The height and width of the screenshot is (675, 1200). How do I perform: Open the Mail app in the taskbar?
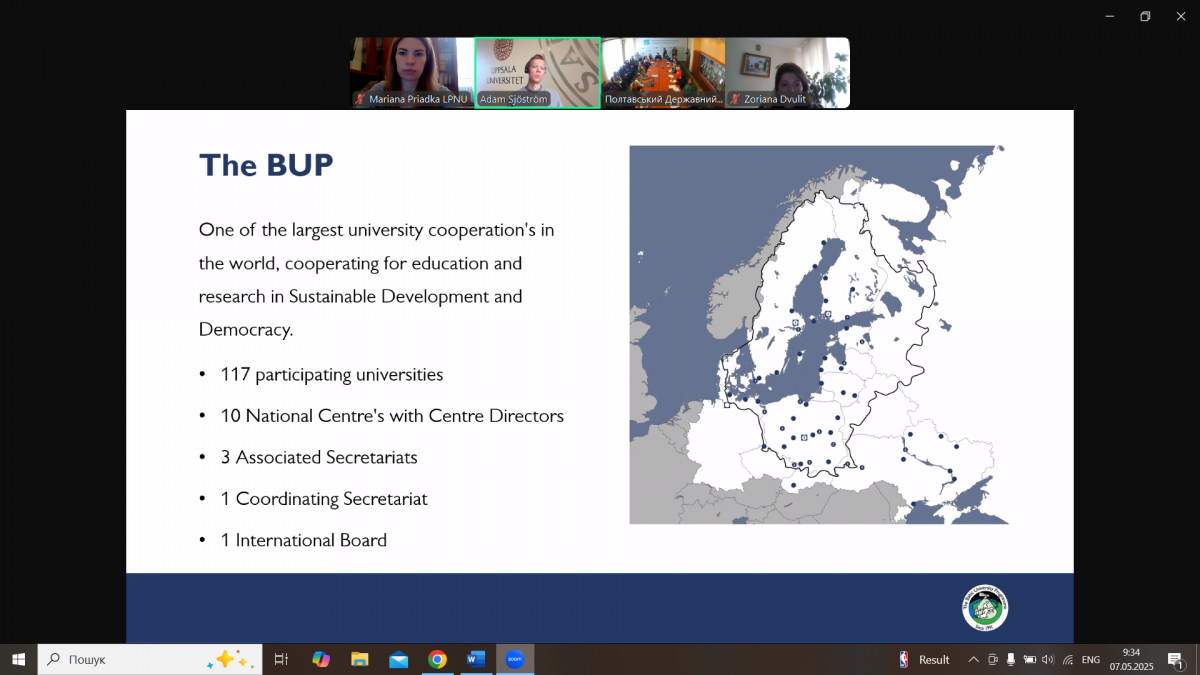pos(398,659)
